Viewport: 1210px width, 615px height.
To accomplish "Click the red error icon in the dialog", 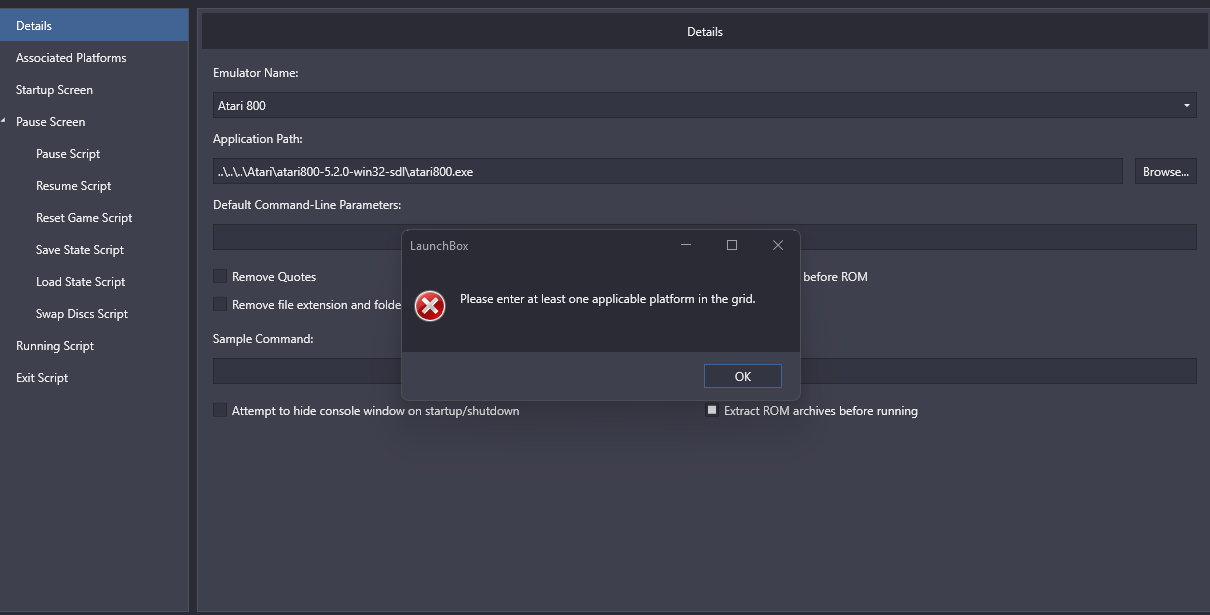I will 430,306.
